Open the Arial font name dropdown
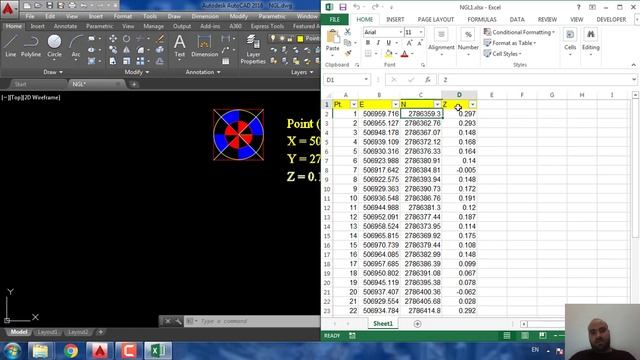 (400, 32)
